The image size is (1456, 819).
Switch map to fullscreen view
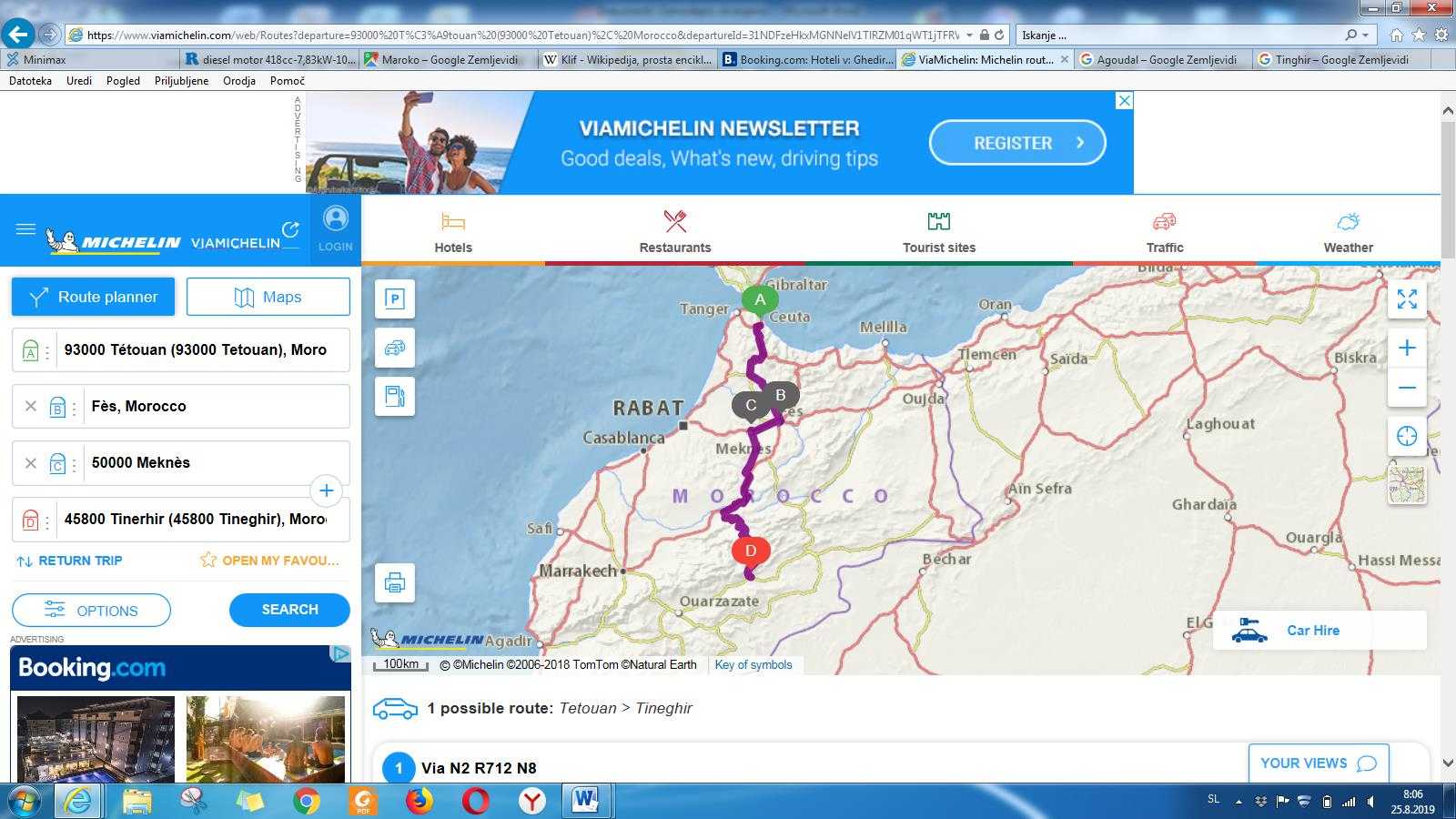[1407, 298]
